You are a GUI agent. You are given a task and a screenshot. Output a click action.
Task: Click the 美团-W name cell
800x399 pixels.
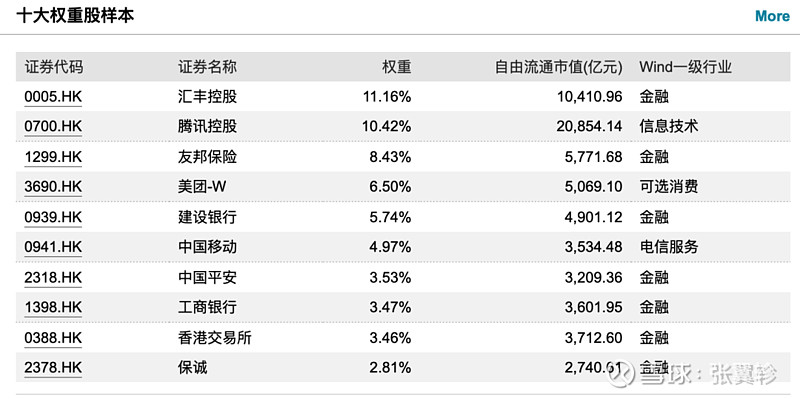click(x=202, y=187)
